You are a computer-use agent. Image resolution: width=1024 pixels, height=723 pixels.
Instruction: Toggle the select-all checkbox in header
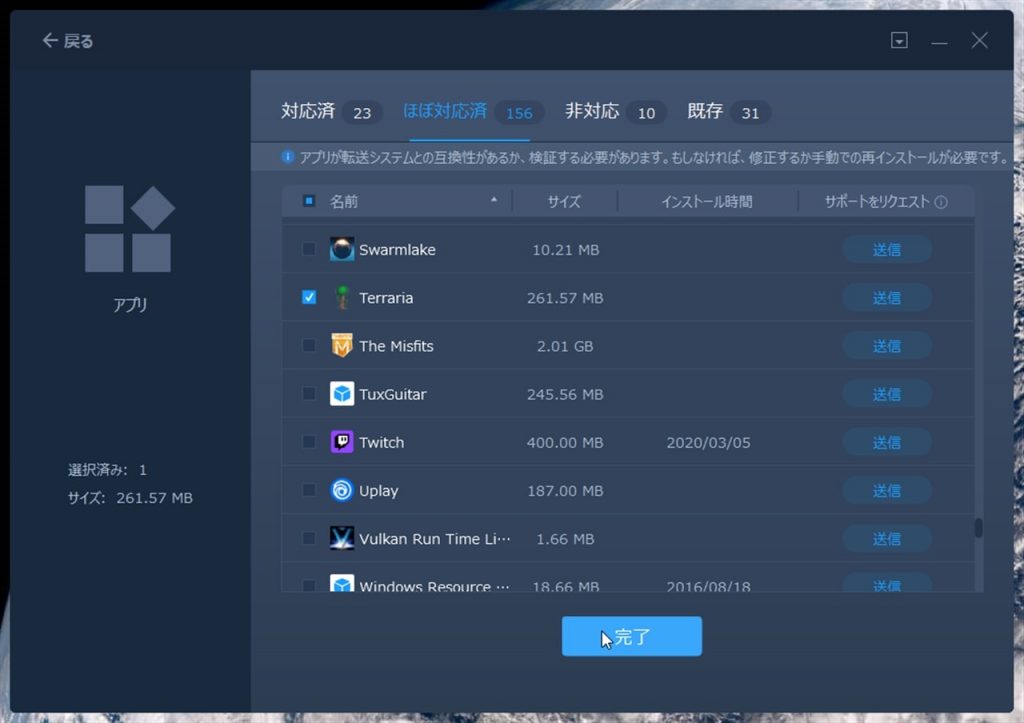309,202
